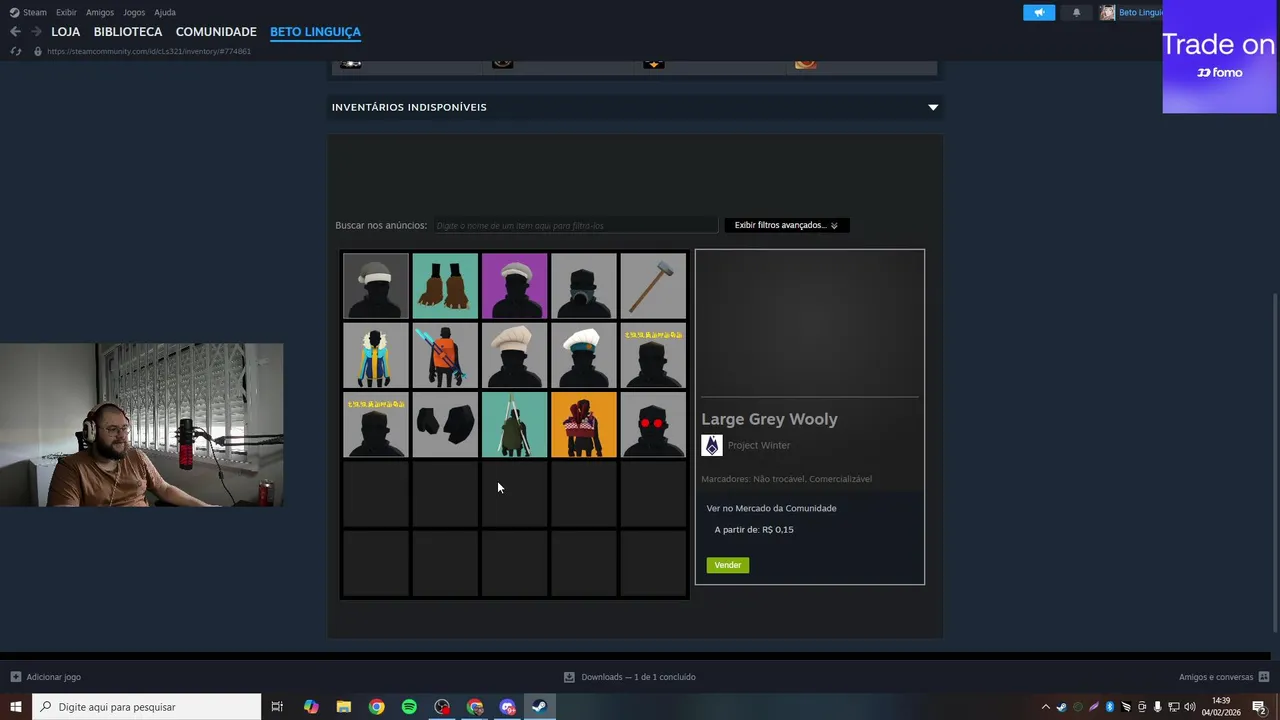Screen dimensions: 1280x720
Task: Open Exibir filtros avançados dropdown
Action: click(x=786, y=225)
